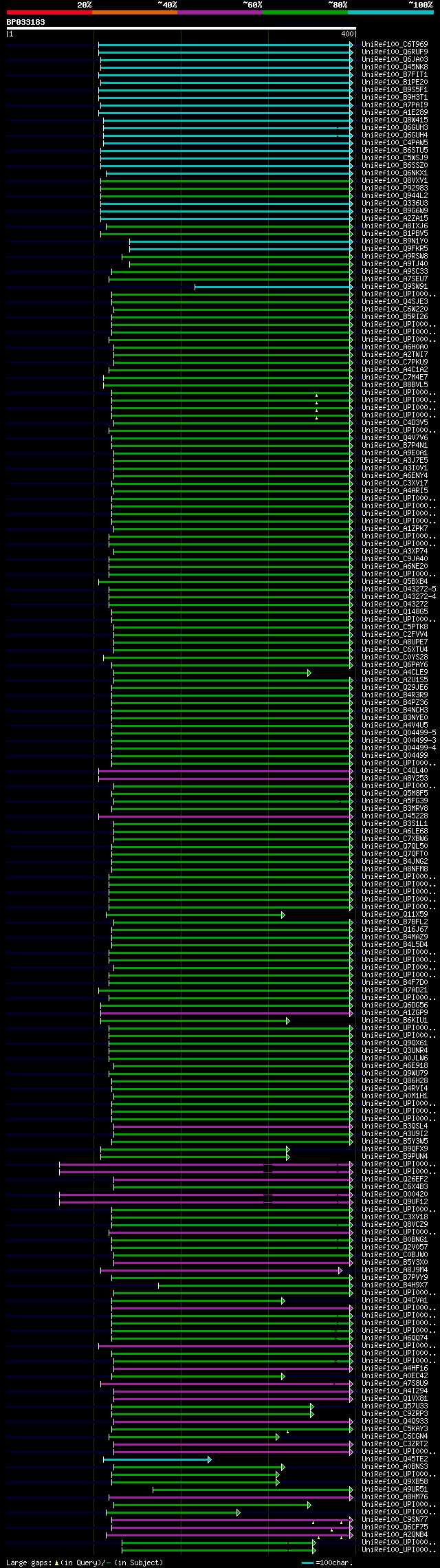
Task: Open hit UniRef100_B7FIT1
Action: 395,74
